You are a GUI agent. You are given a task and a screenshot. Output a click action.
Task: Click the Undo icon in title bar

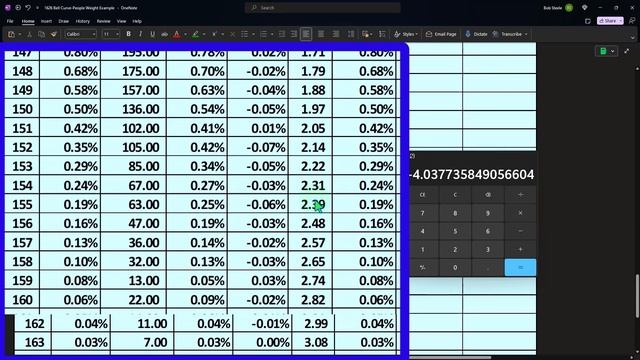pos(28,8)
